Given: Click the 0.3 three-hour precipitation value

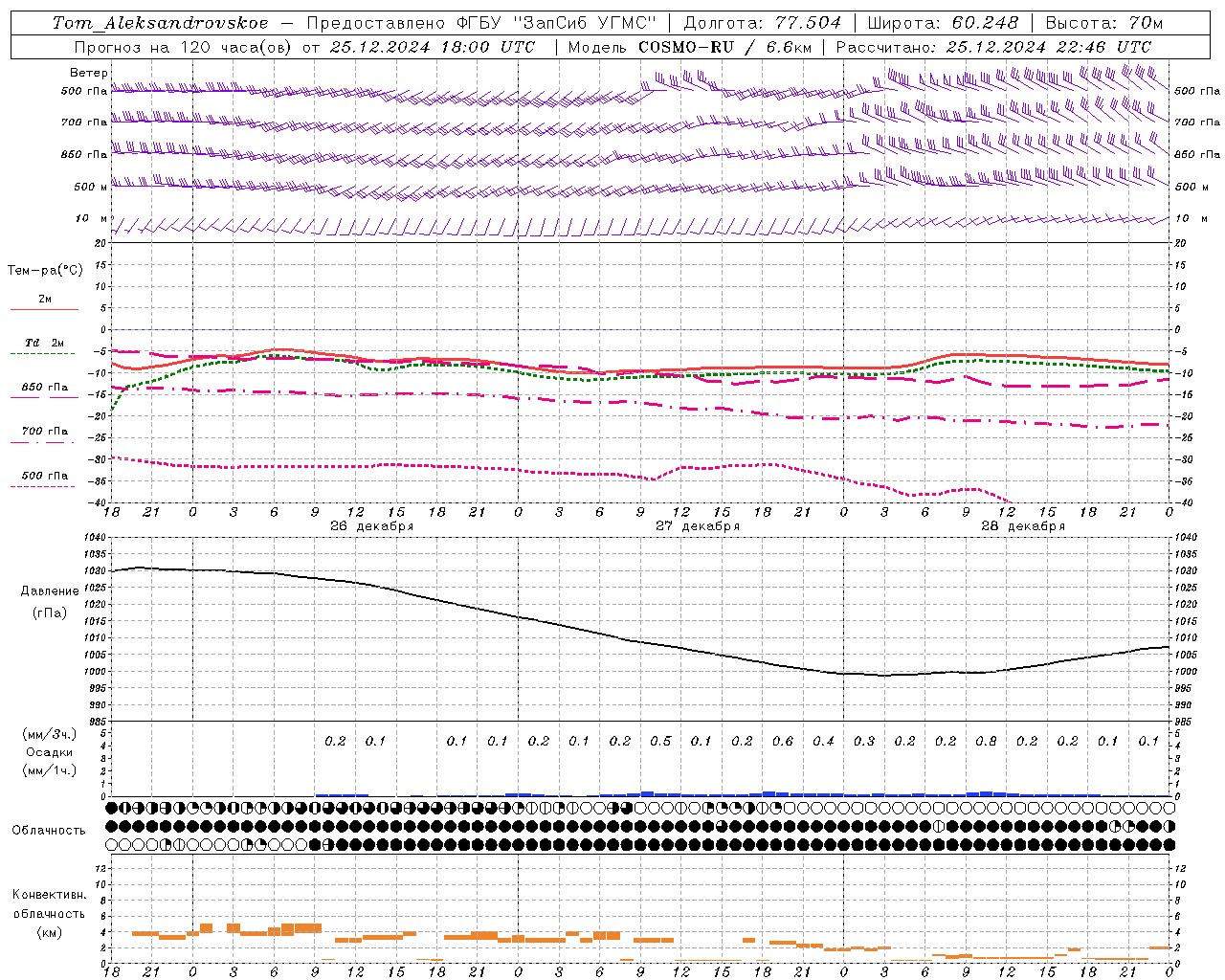Looking at the screenshot, I should click(x=864, y=741).
